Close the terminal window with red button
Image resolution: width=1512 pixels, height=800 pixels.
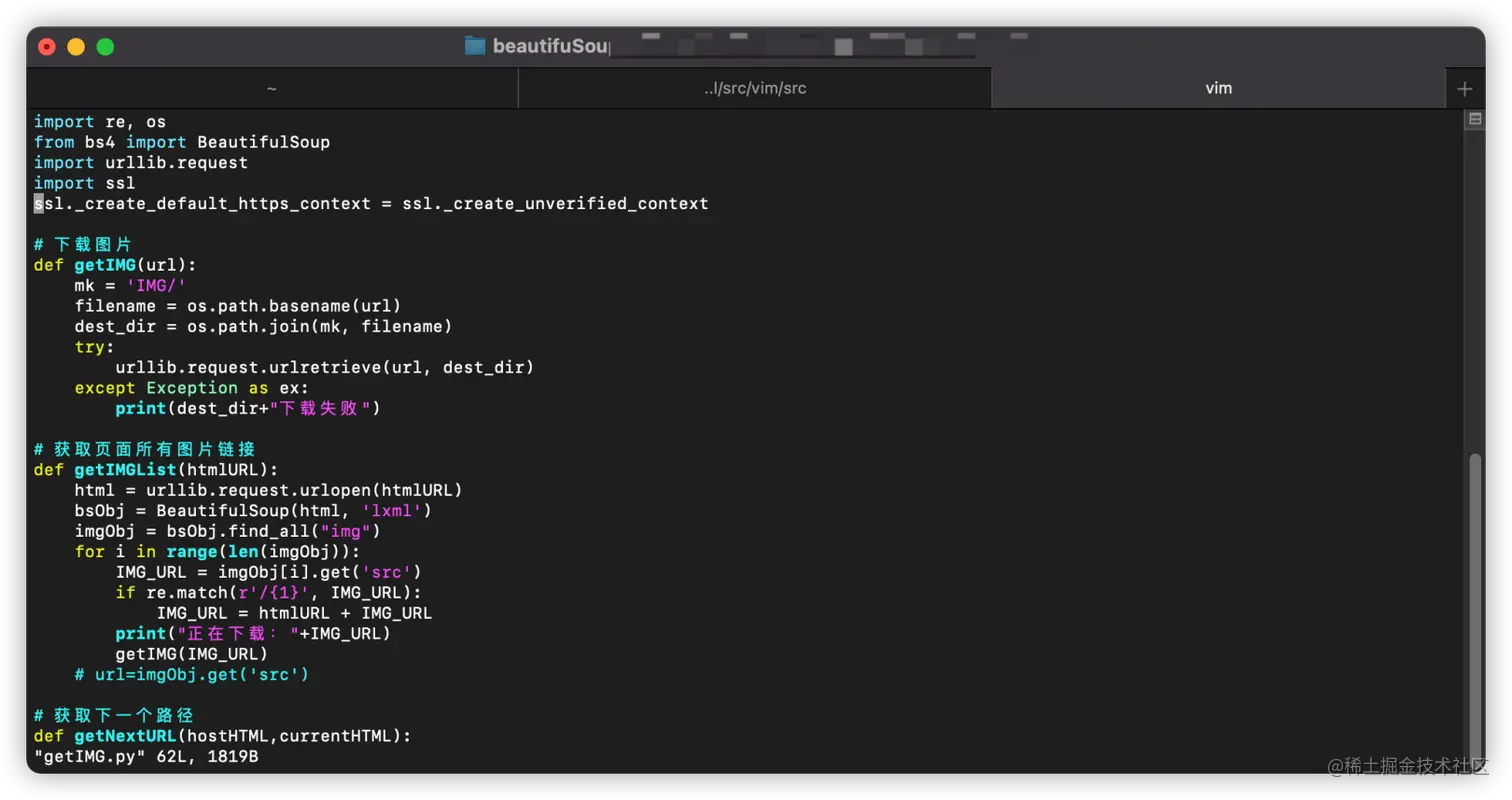click(x=47, y=46)
